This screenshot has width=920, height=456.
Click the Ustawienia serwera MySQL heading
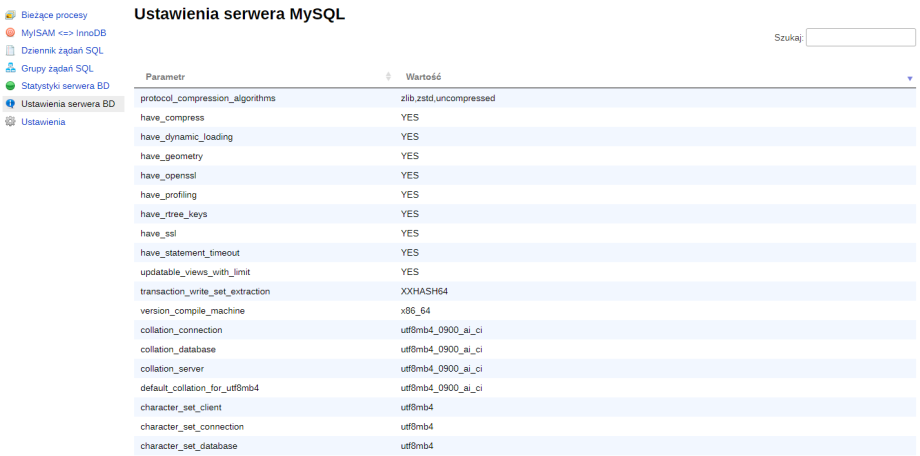click(239, 15)
